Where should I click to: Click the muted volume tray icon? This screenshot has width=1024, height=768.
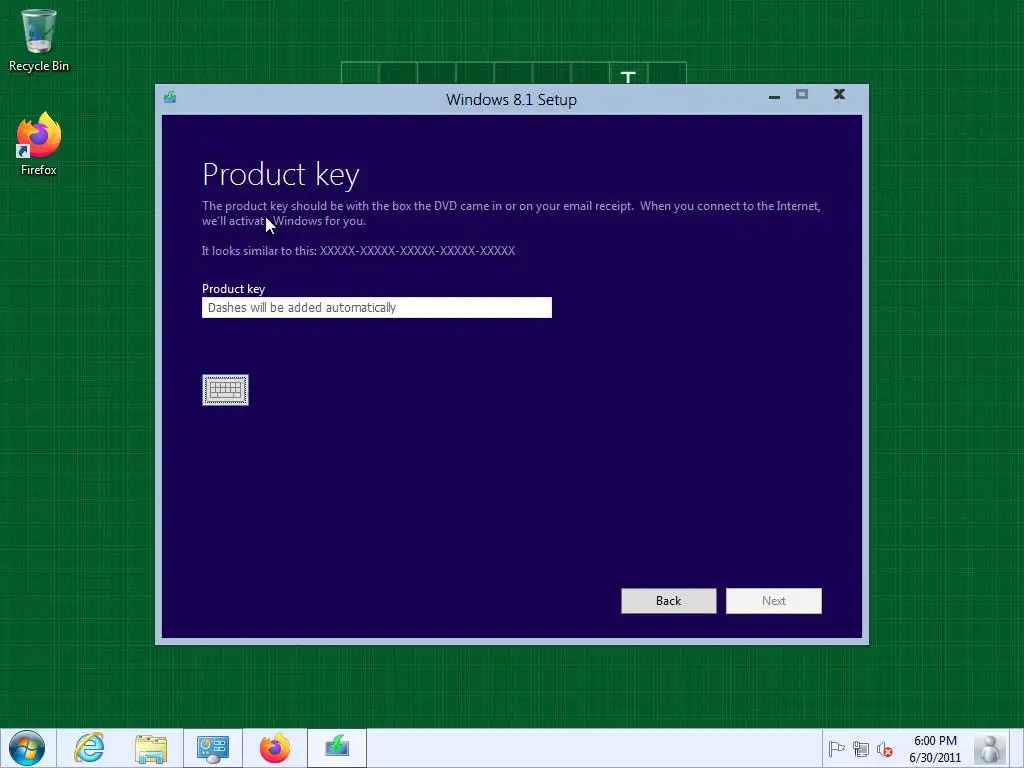click(885, 749)
